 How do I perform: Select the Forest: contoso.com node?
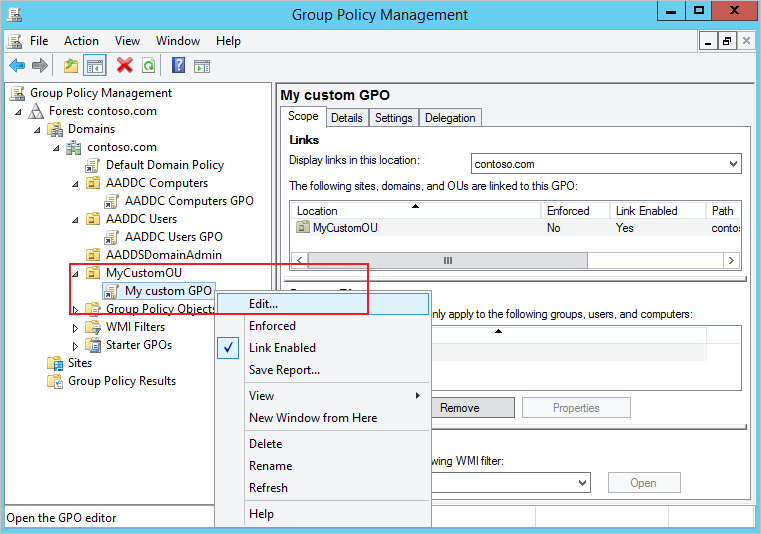(x=102, y=111)
